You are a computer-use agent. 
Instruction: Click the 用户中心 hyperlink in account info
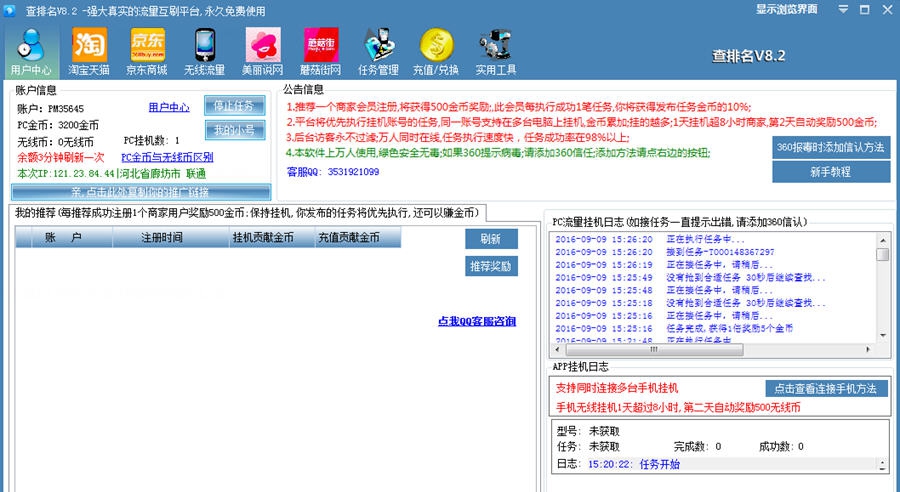tap(169, 107)
